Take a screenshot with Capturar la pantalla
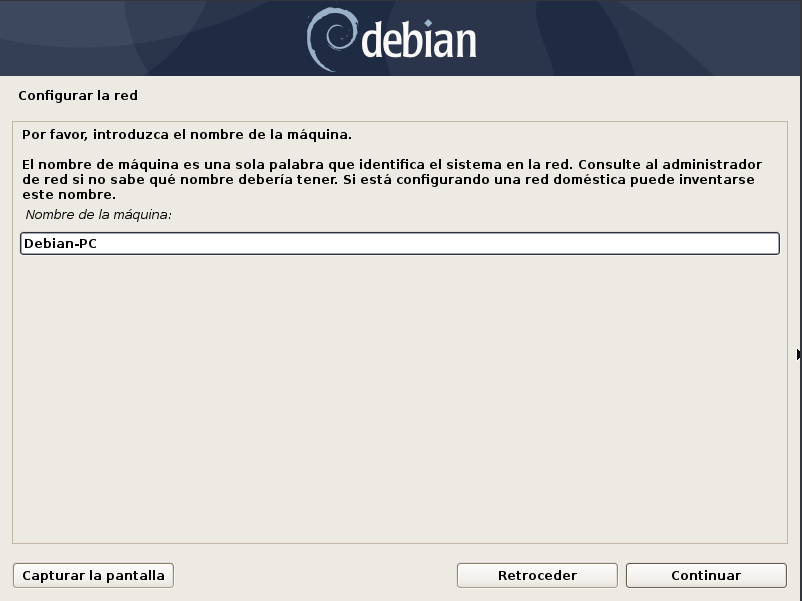 [x=93, y=575]
